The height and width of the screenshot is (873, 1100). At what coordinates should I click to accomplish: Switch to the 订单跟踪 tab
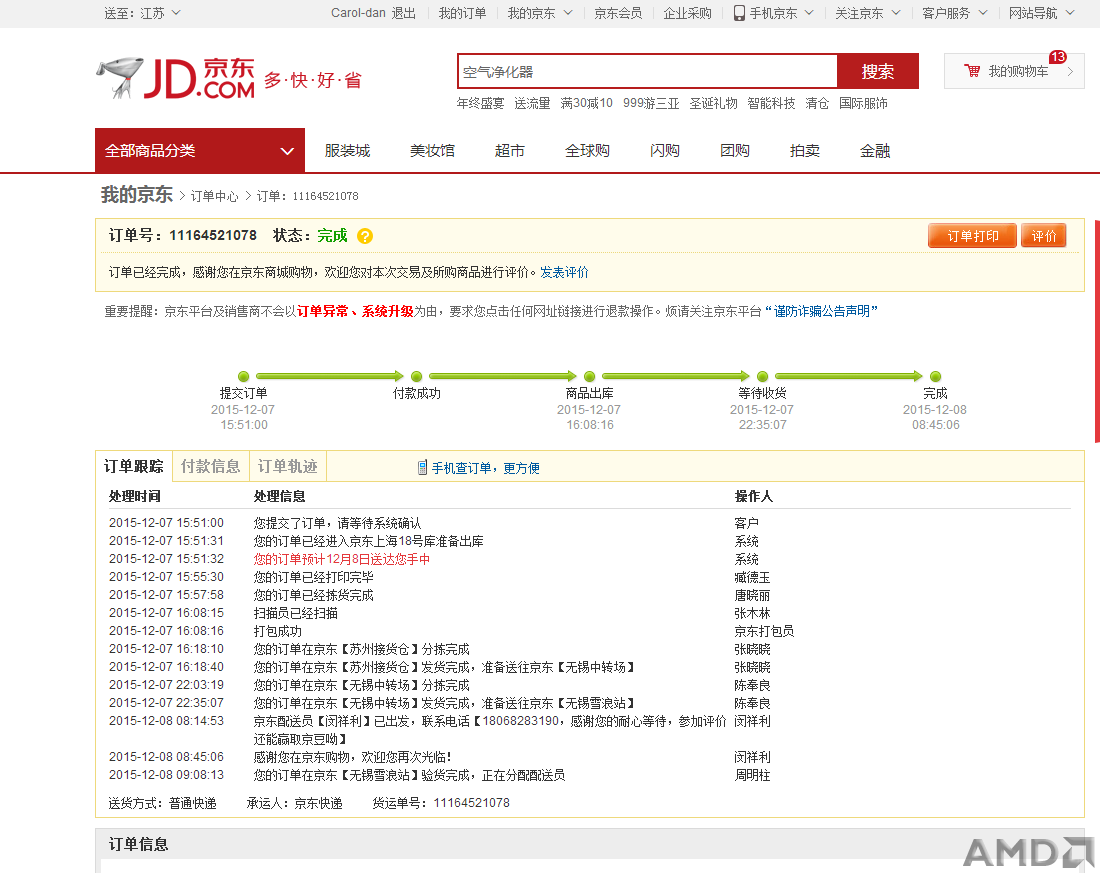(133, 467)
